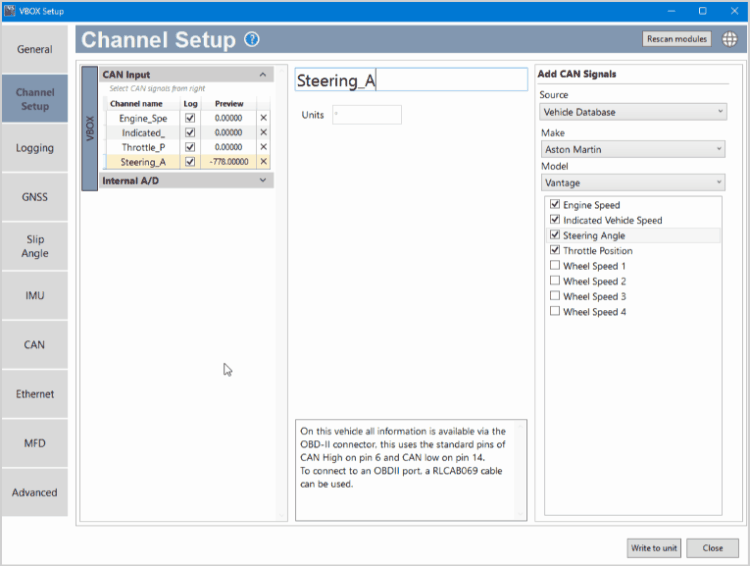Open the MFD tab
This screenshot has width=750, height=566.
(34, 444)
